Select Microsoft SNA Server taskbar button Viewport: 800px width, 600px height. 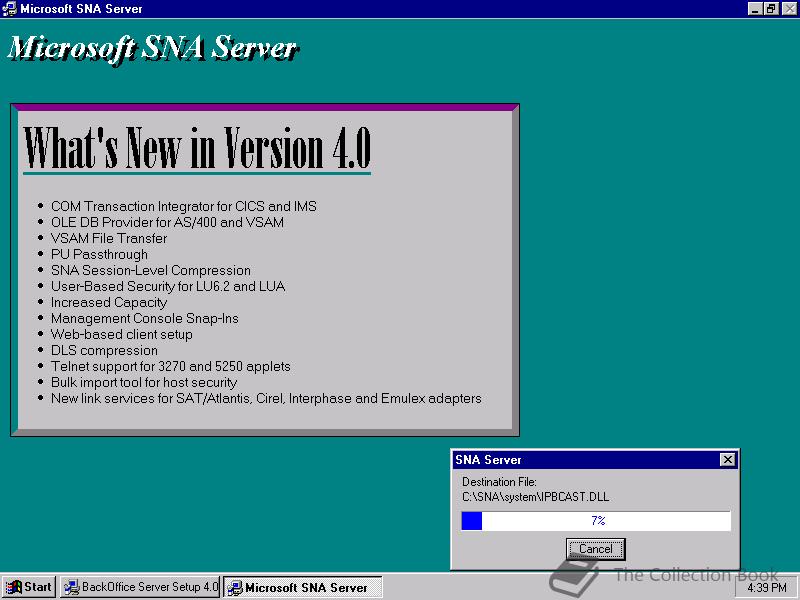303,587
